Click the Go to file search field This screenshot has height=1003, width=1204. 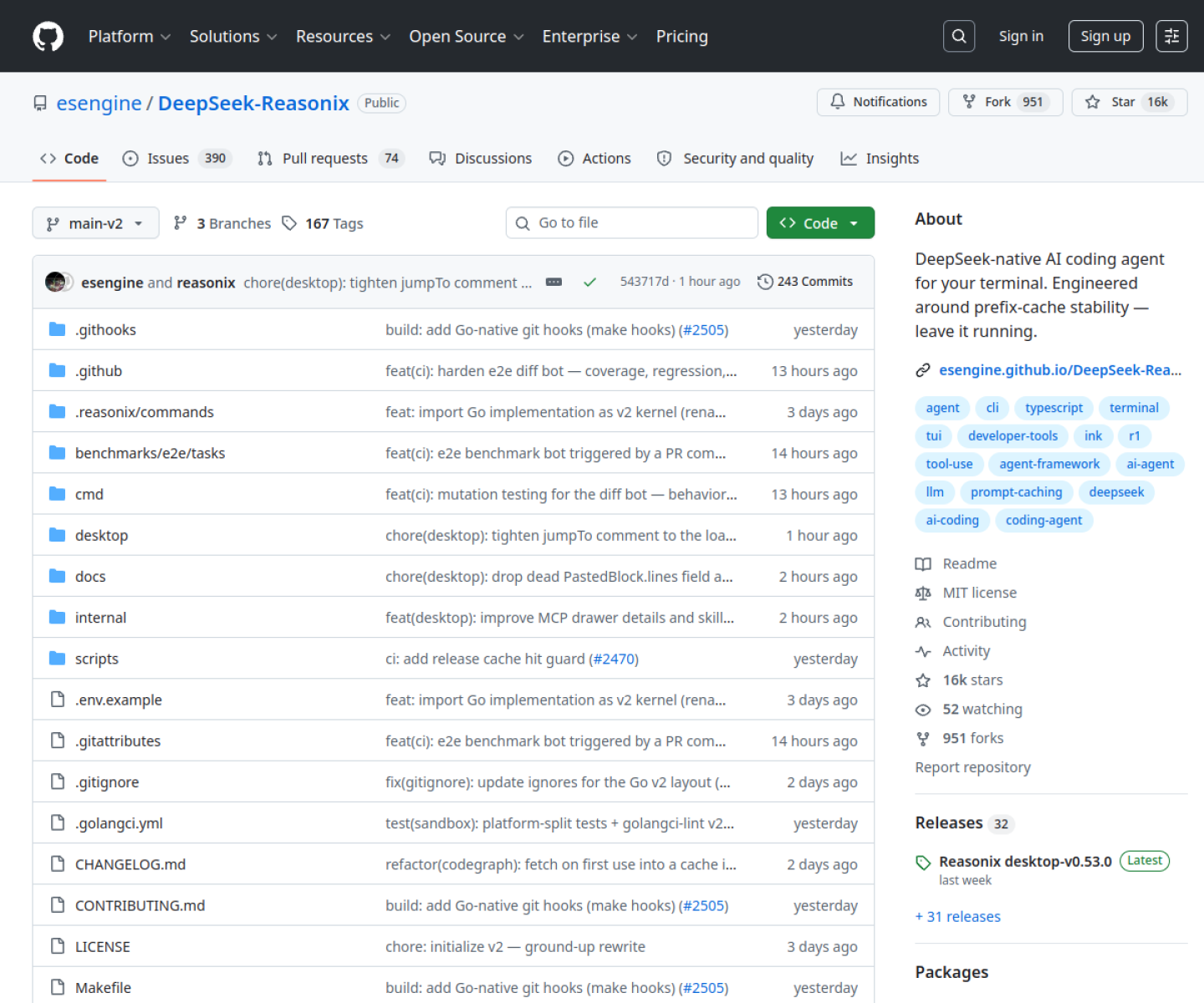click(x=632, y=223)
